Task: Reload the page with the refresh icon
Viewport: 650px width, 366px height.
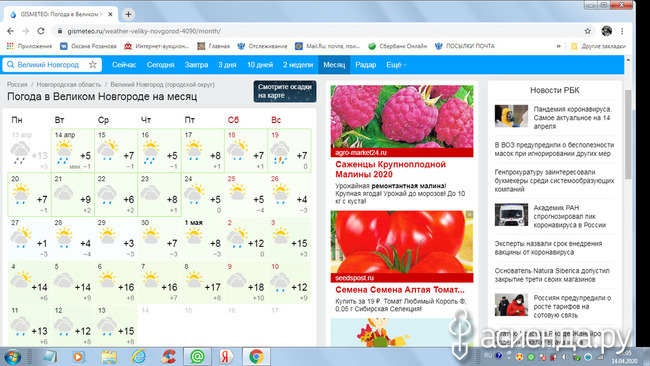Action: coord(41,31)
